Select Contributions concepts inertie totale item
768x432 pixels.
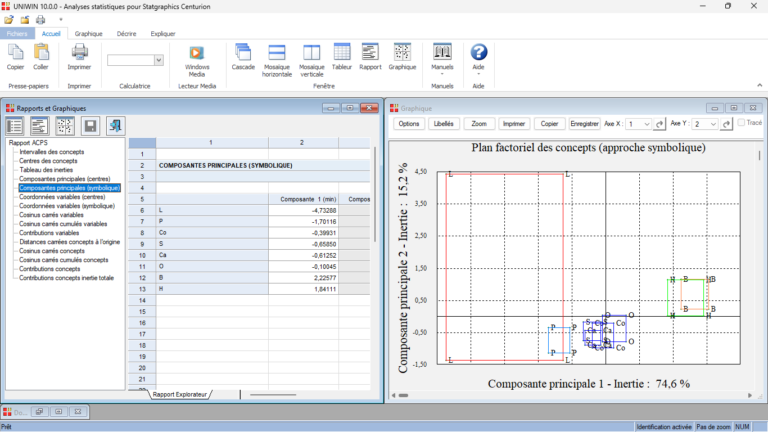click(66, 278)
